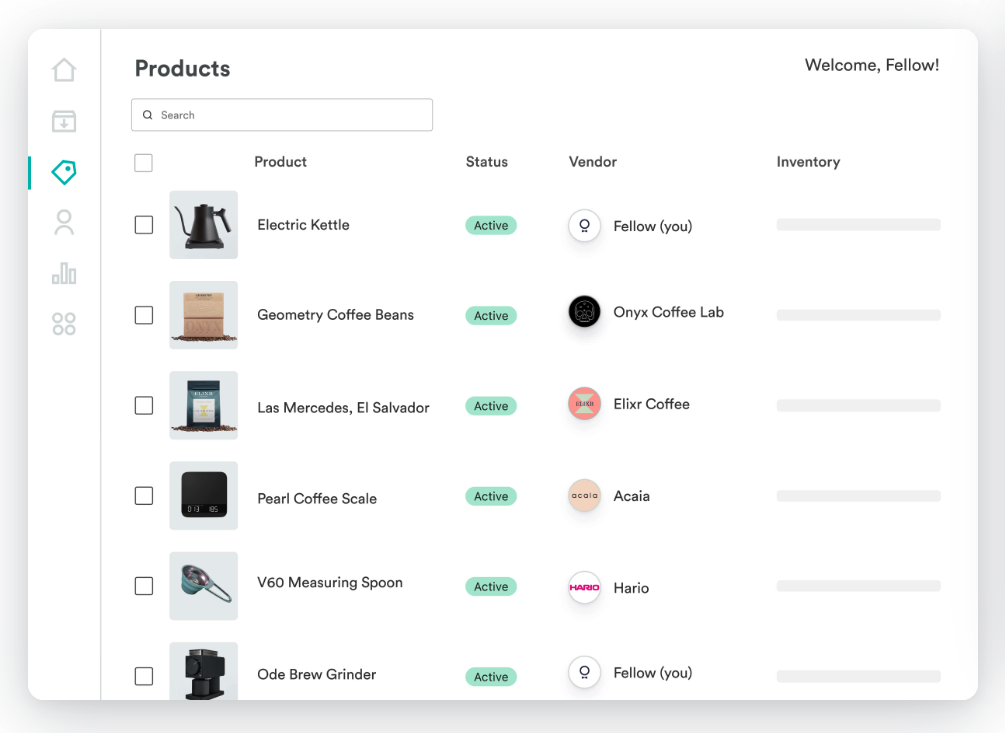Click the Welcome, Fellow! greeting
Image resolution: width=1005 pixels, height=733 pixels.
pos(872,65)
